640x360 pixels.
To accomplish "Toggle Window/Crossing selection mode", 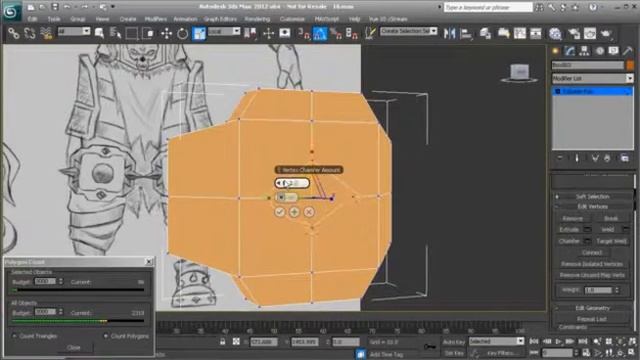I will pos(148,33).
